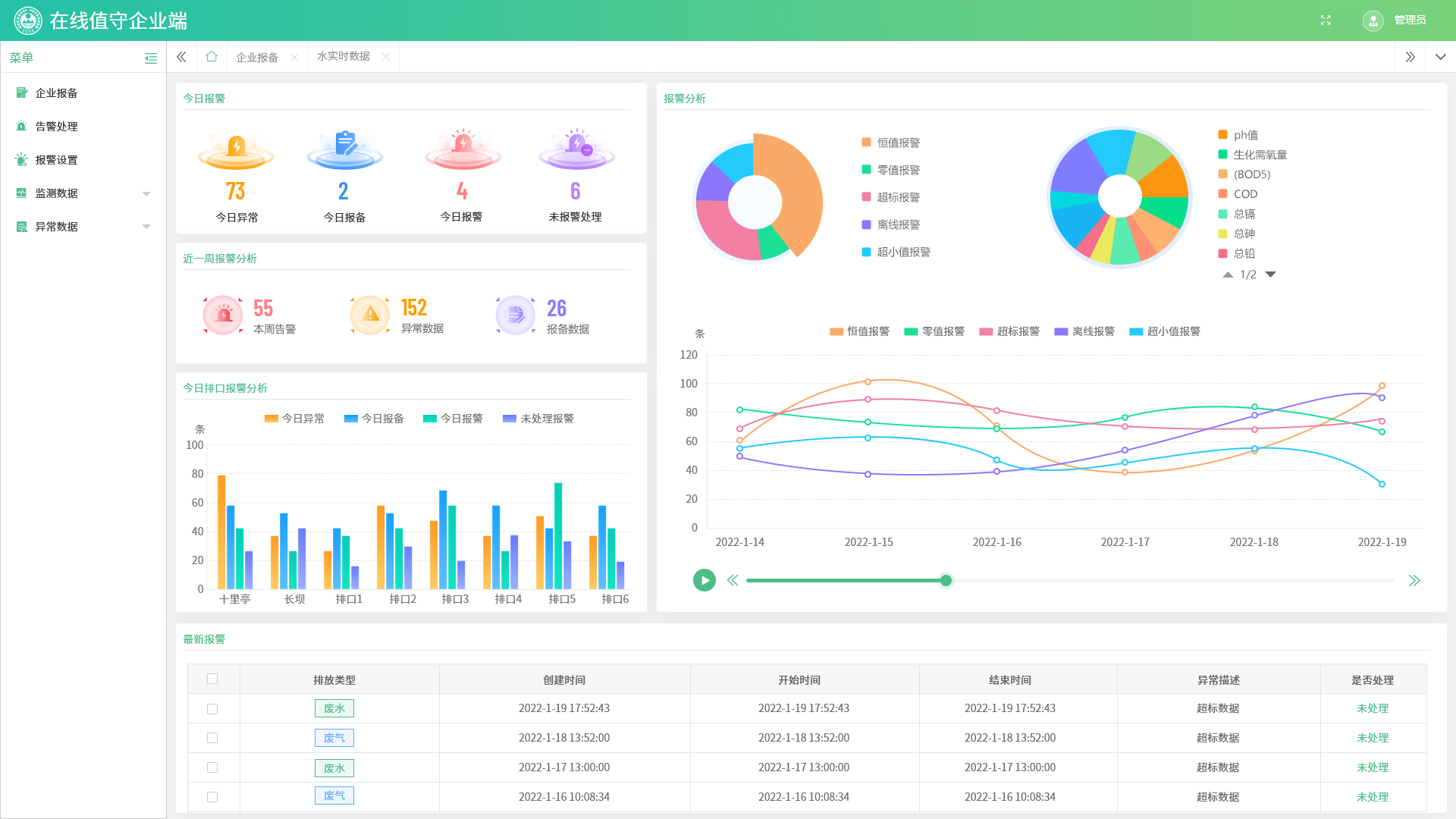1456x819 pixels.
Task: Open 今日报警 red siren icon
Action: 463,149
